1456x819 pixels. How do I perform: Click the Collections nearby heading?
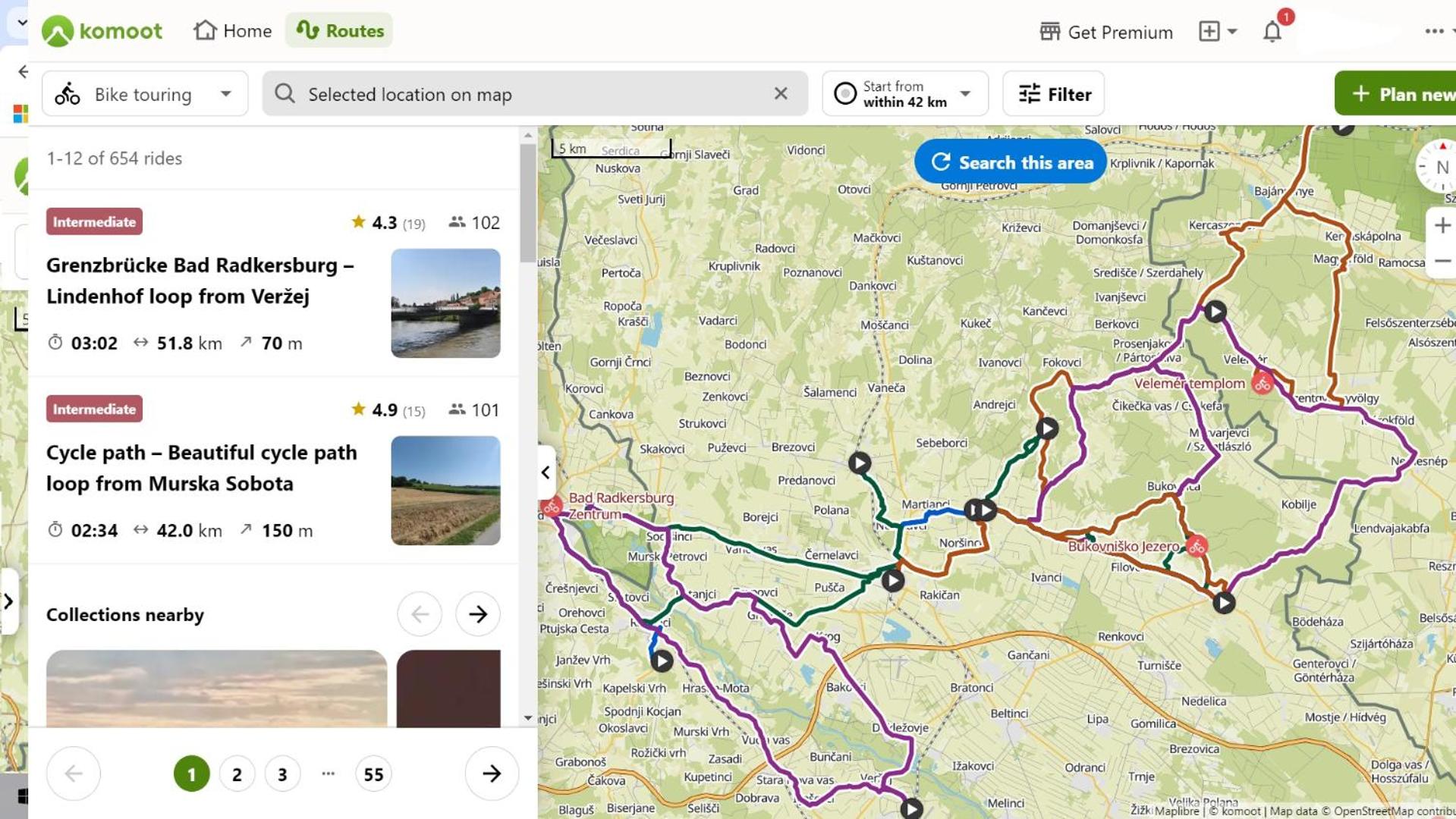[125, 615]
